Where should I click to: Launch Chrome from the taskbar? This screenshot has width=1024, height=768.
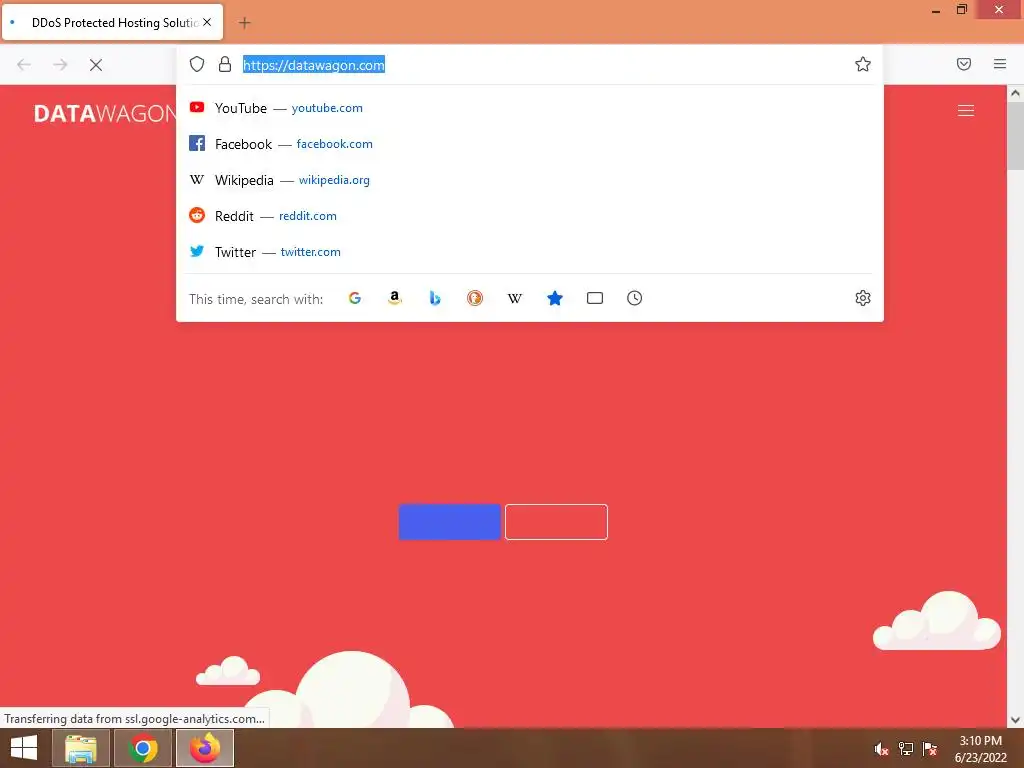[x=143, y=748]
